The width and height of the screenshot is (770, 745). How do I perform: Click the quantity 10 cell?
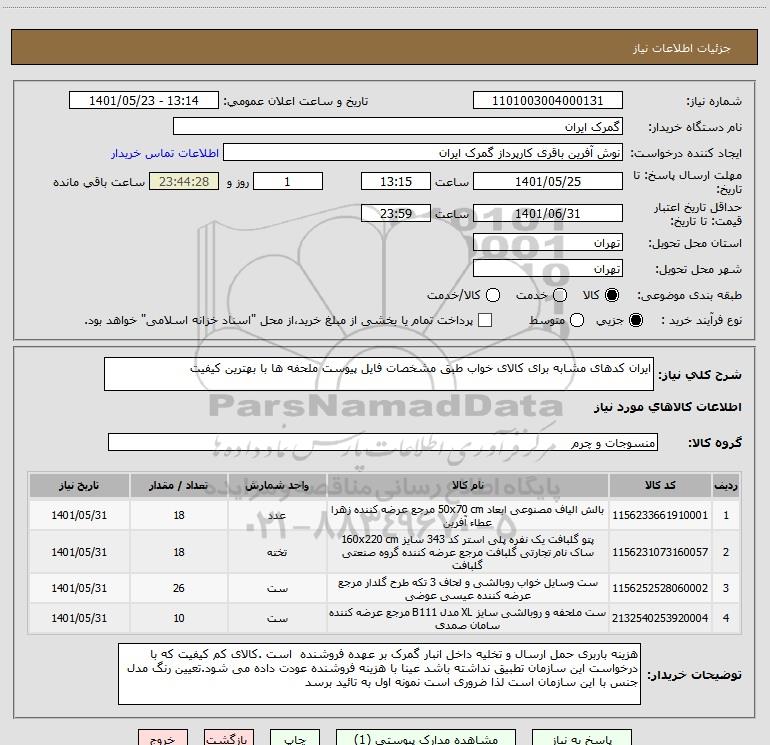tap(179, 618)
